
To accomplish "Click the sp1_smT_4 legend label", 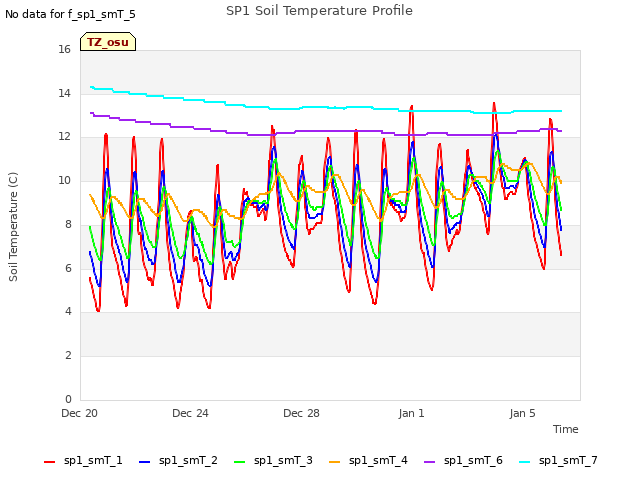I will tap(378, 460).
